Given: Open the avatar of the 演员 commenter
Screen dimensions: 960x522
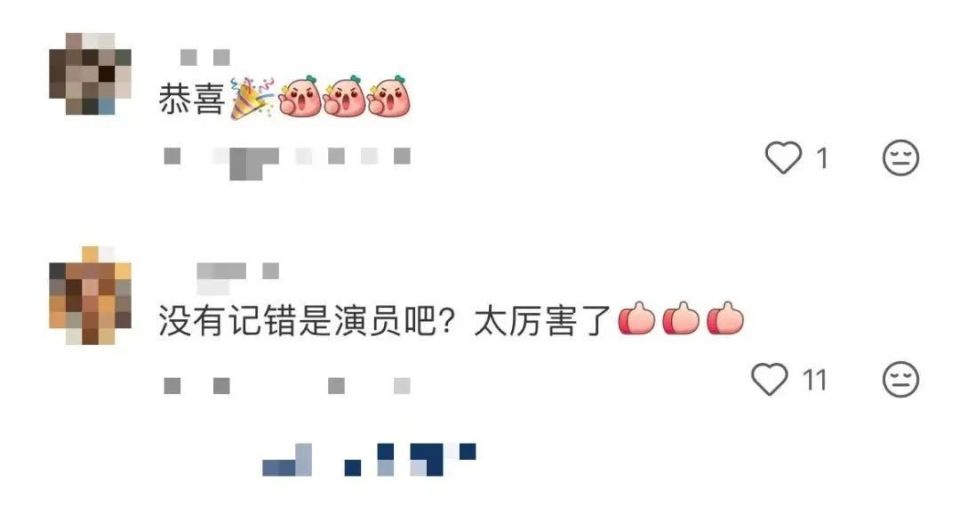Looking at the screenshot, I should pos(90,295).
